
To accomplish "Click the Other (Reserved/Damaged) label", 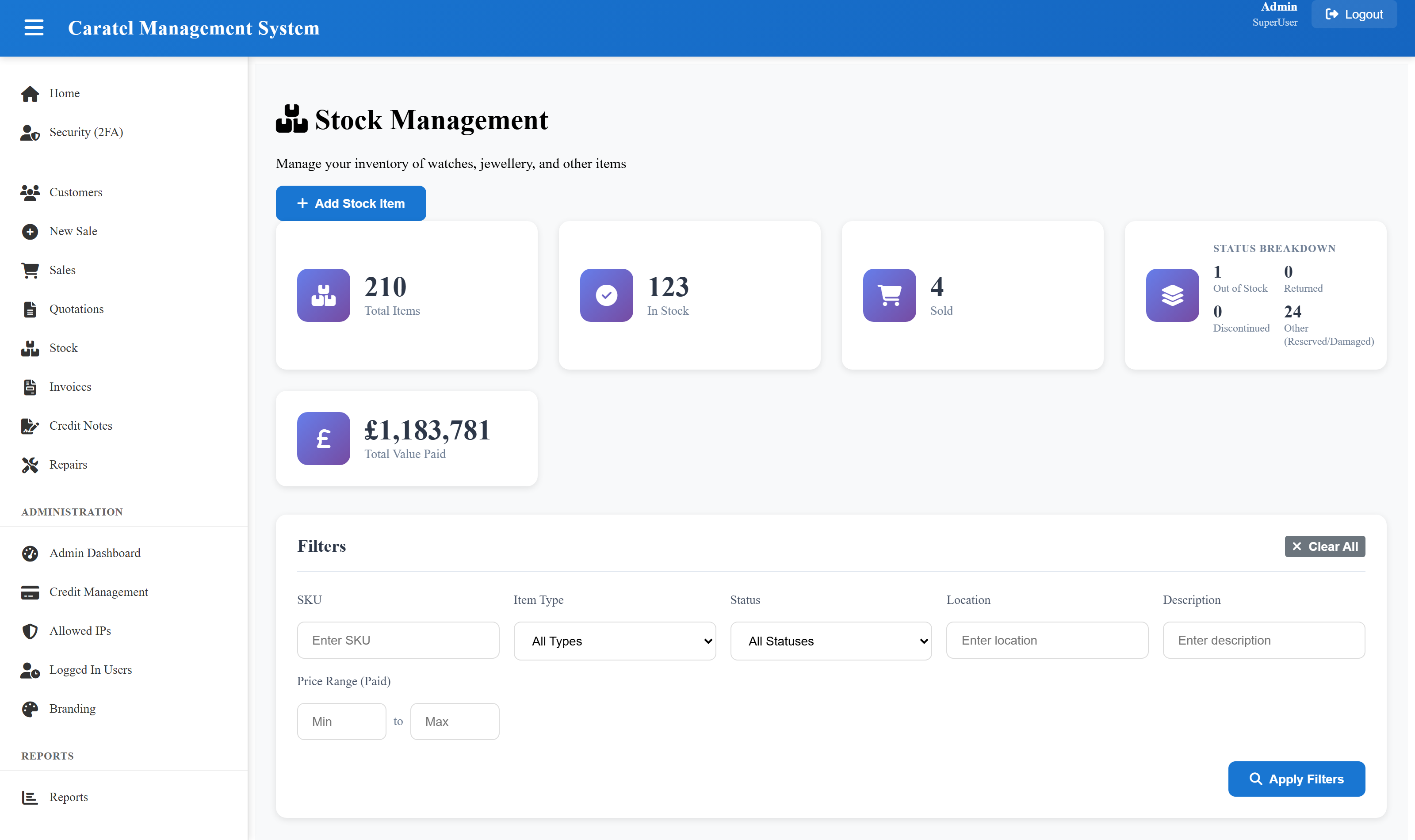I will click(1328, 335).
